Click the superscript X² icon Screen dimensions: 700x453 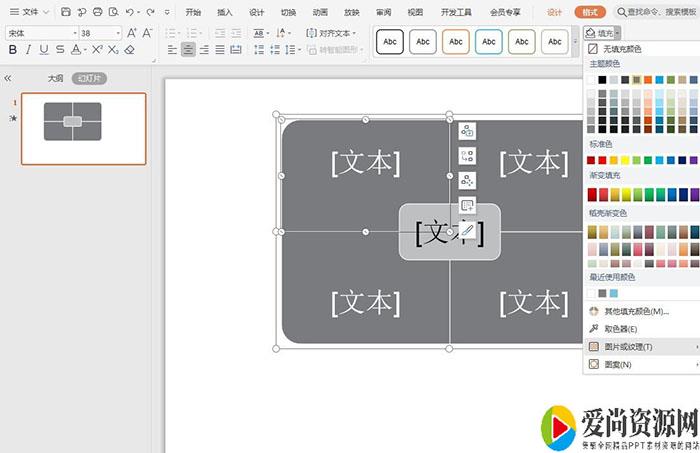click(97, 50)
